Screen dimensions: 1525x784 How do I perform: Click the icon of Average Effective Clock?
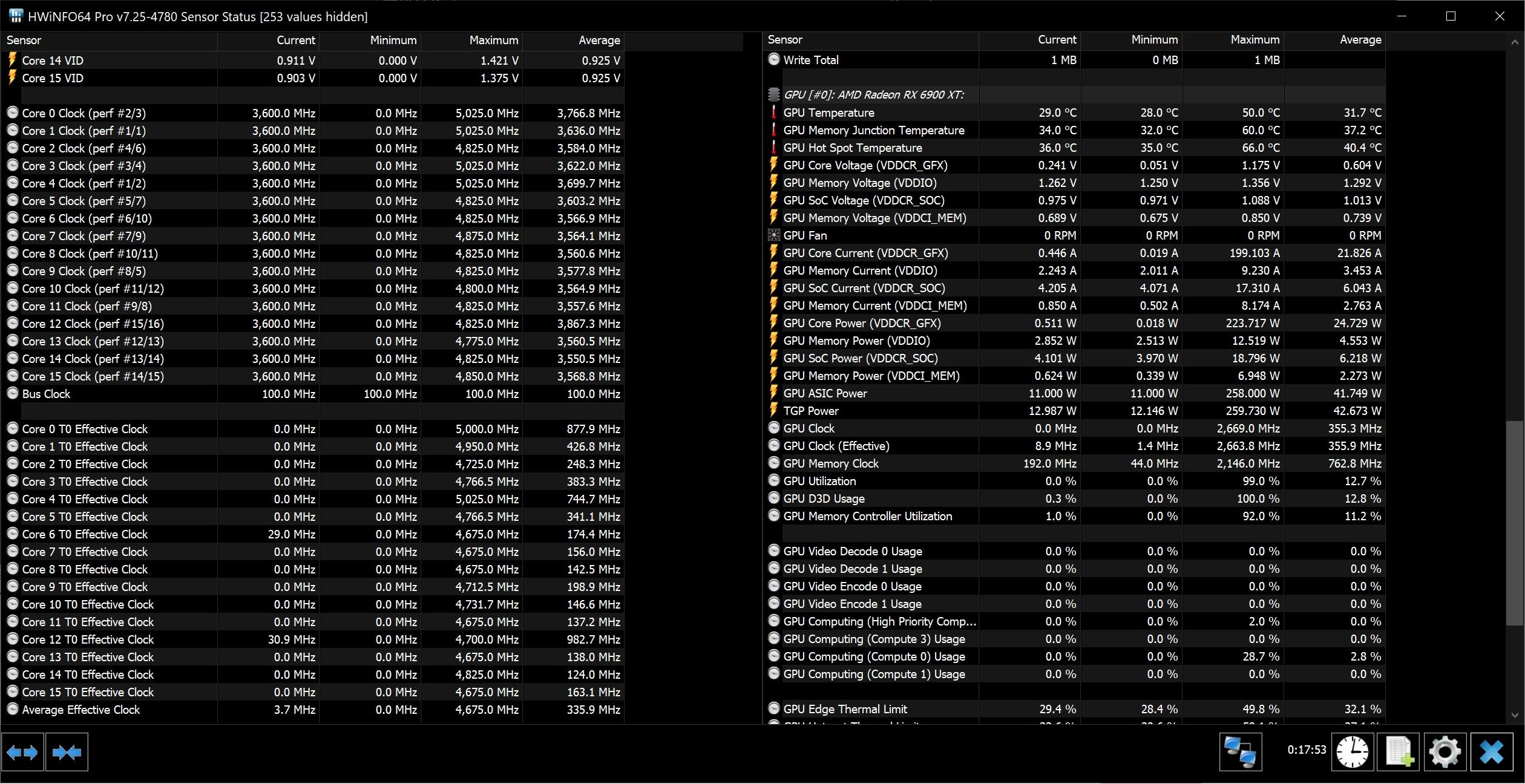click(13, 709)
